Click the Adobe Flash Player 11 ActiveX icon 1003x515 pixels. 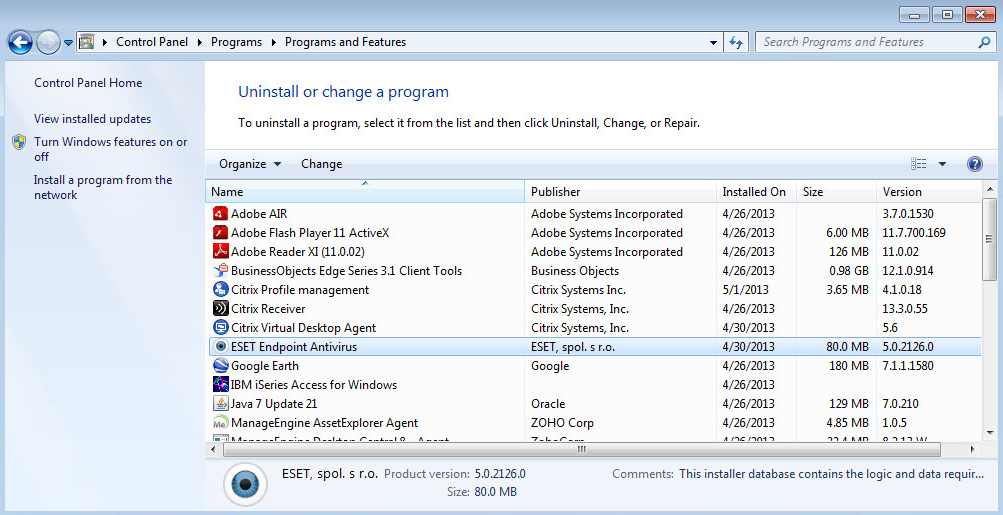tap(221, 233)
